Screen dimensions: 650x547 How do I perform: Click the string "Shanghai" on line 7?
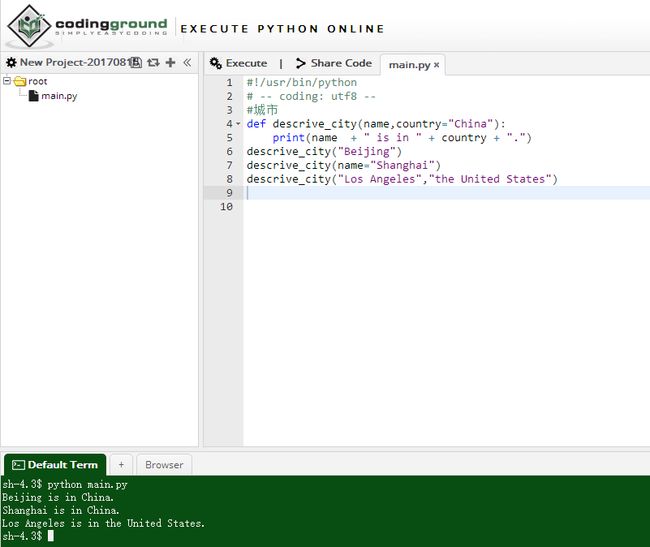(x=403, y=165)
